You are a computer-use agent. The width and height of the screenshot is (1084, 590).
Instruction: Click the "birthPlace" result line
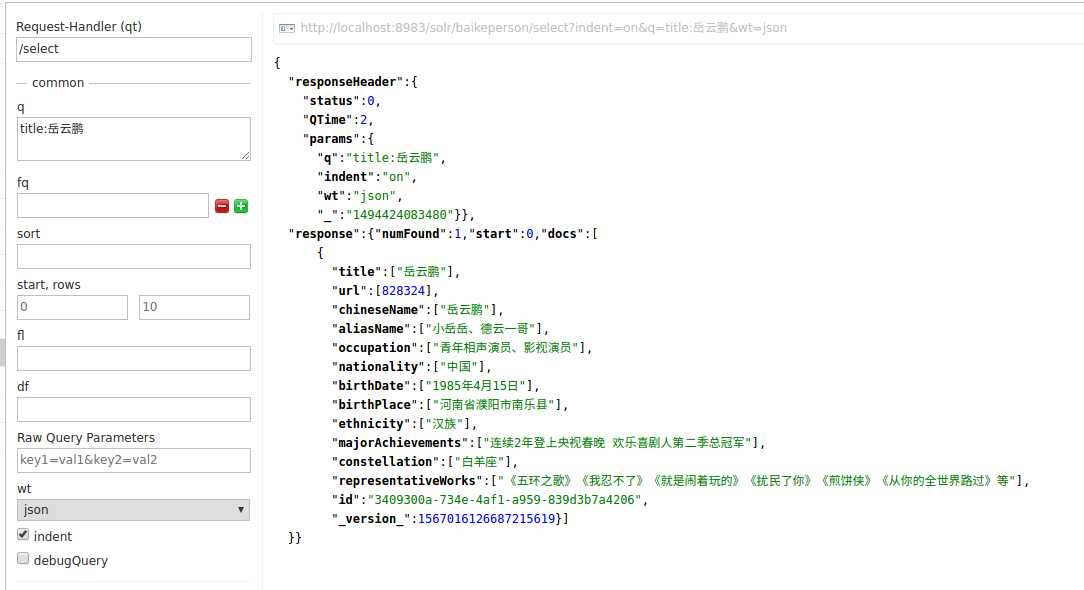coord(450,405)
